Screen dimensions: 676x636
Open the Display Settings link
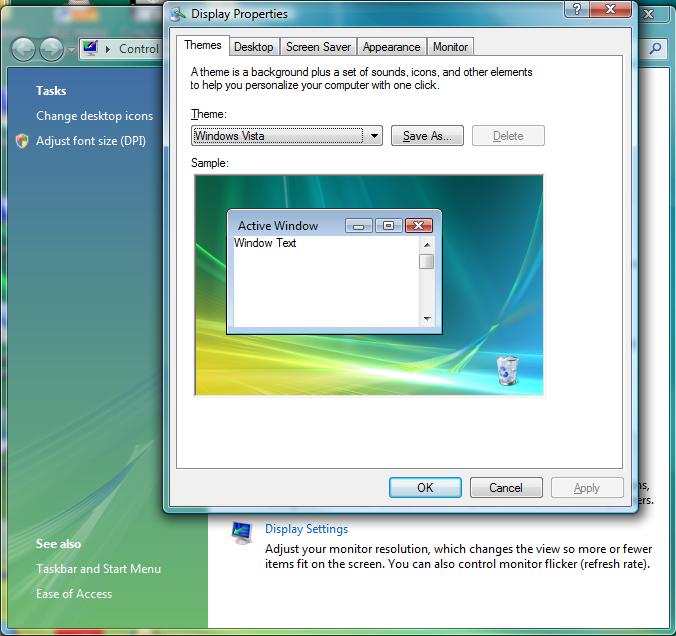[306, 529]
